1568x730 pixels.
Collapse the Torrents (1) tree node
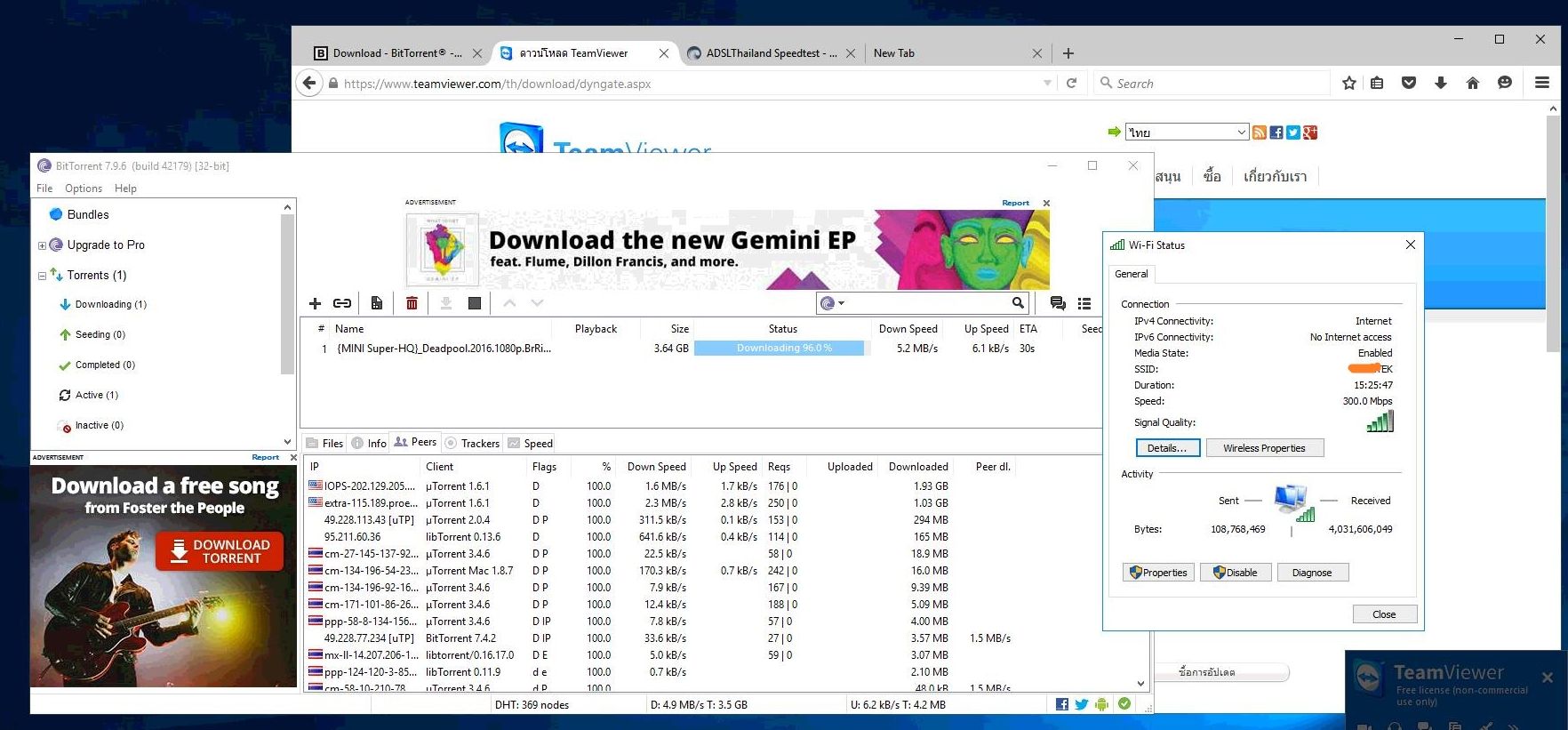tap(42, 276)
